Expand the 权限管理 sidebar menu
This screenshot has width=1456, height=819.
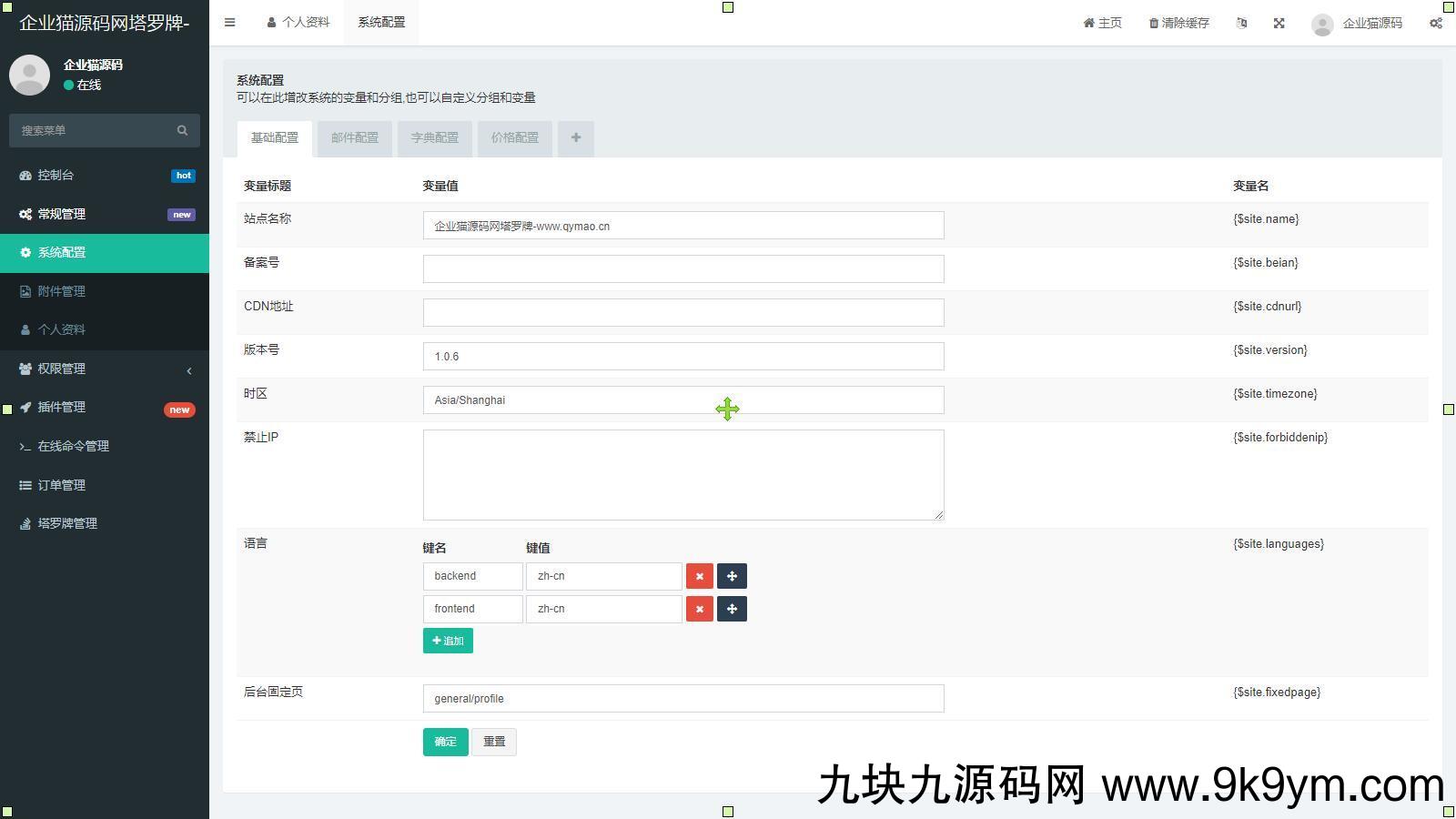(105, 369)
